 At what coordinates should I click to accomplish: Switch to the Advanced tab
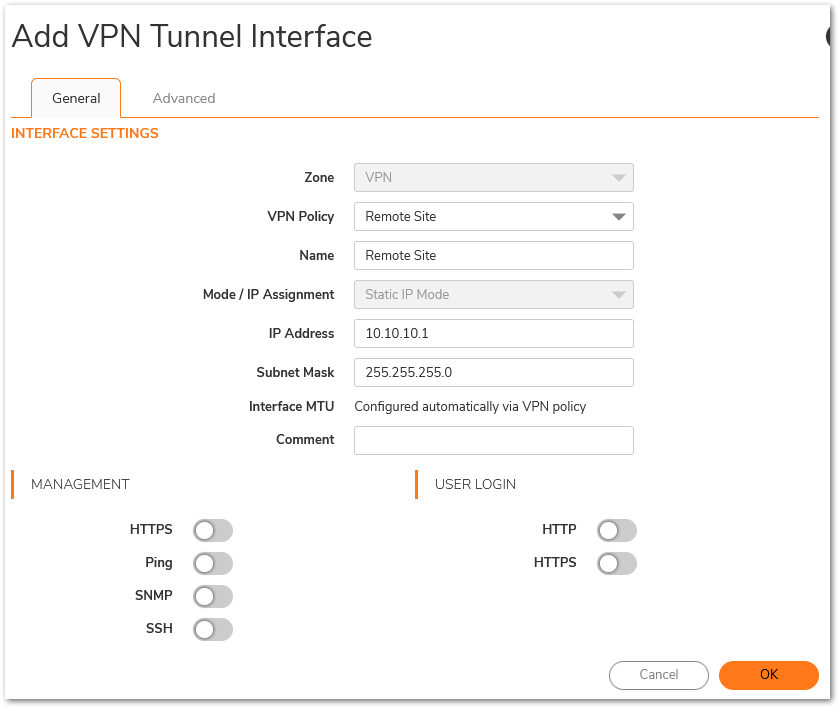click(x=184, y=98)
